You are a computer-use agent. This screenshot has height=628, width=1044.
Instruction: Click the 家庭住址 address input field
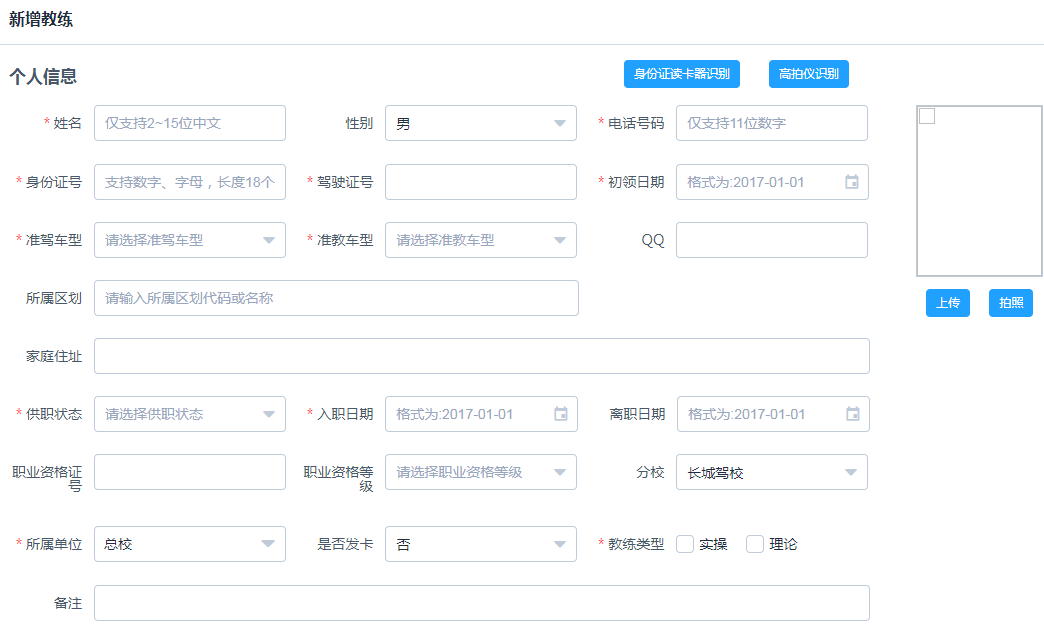pos(481,356)
